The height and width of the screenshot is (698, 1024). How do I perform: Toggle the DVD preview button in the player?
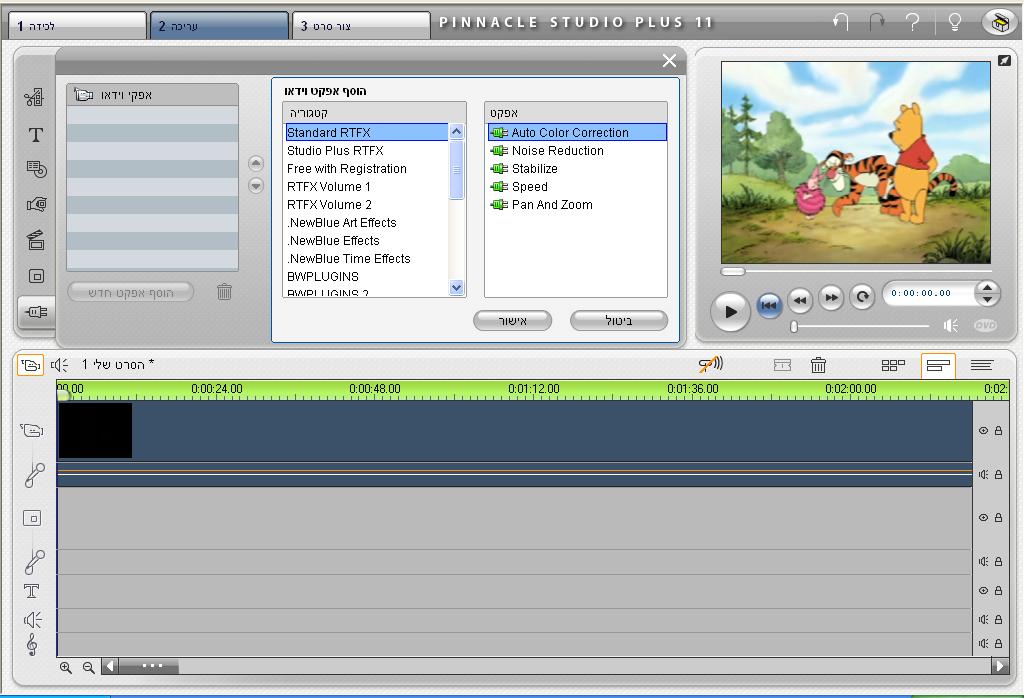(985, 325)
